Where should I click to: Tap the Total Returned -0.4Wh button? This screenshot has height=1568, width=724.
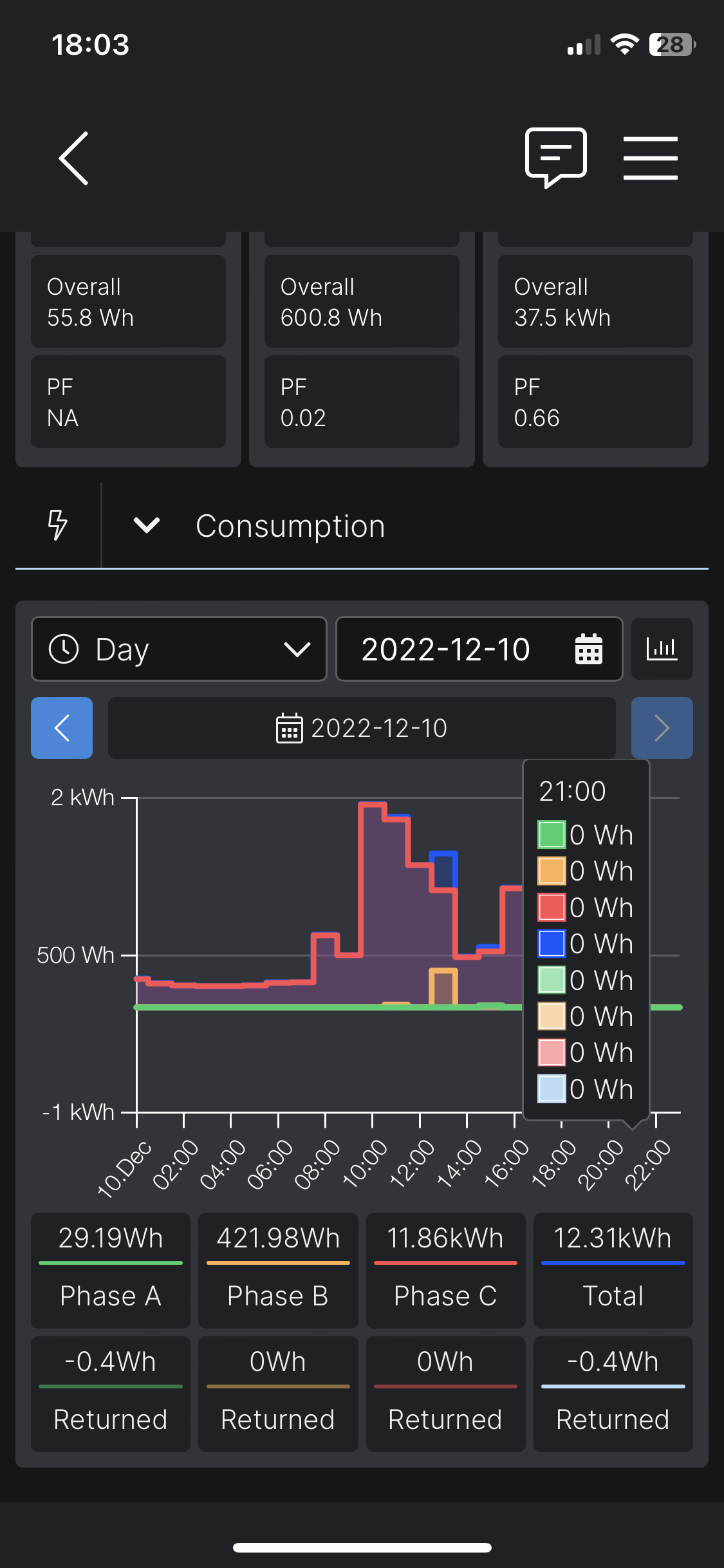(613, 1393)
